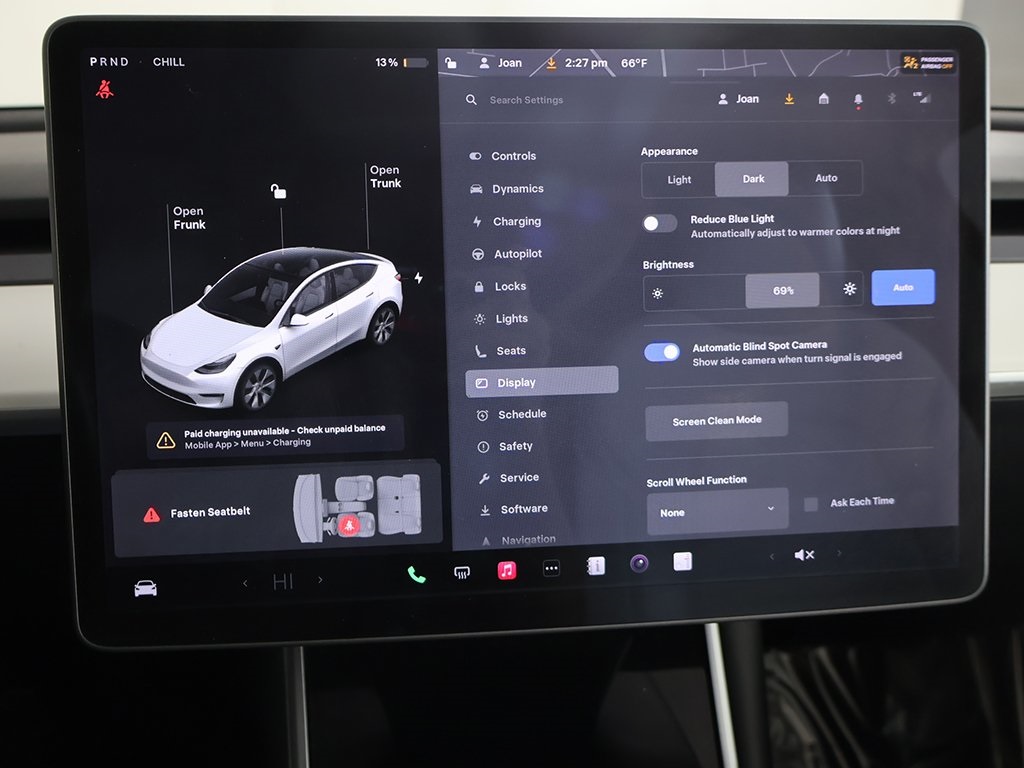Select the Autopilot settings section
The width and height of the screenshot is (1024, 768).
point(519,253)
